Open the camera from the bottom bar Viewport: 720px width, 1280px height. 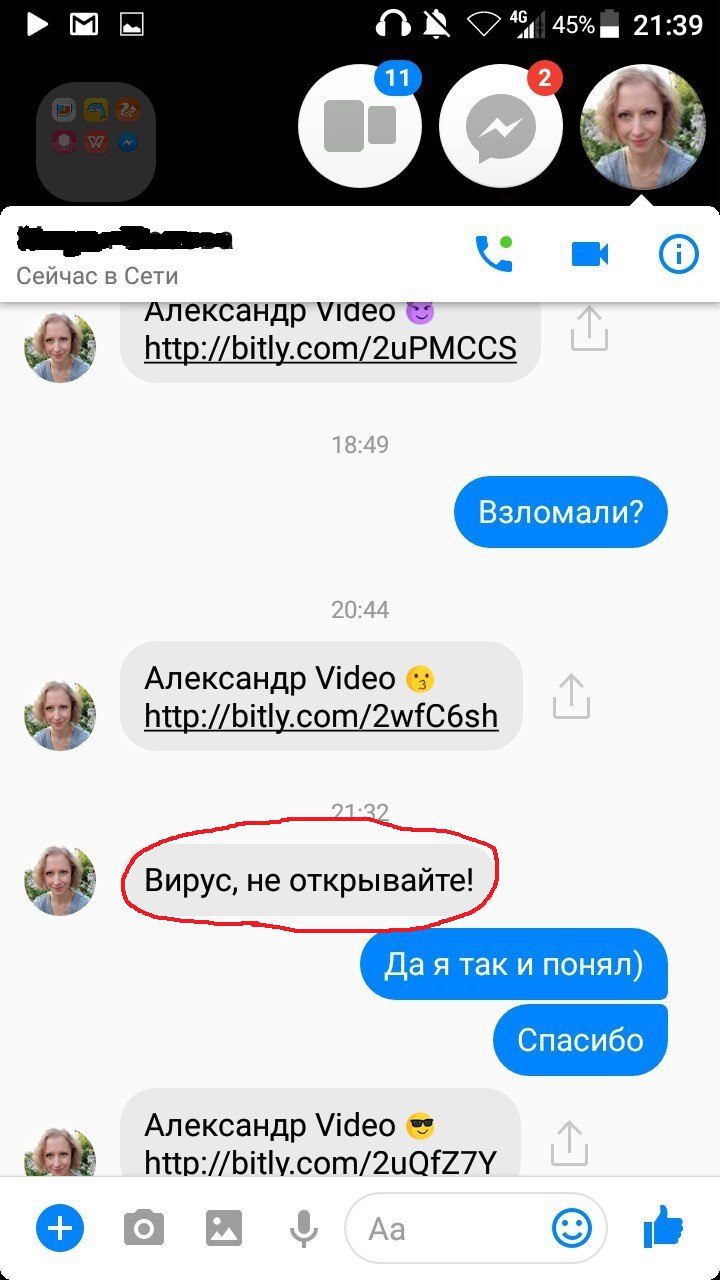(144, 1228)
